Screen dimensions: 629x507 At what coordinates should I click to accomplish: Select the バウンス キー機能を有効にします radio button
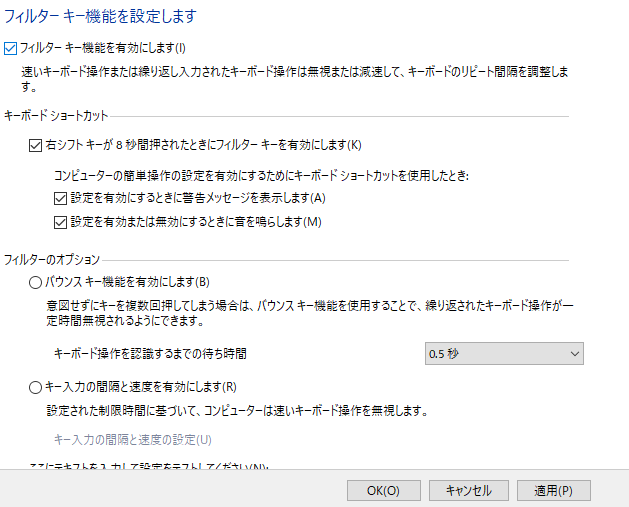tap(37, 282)
